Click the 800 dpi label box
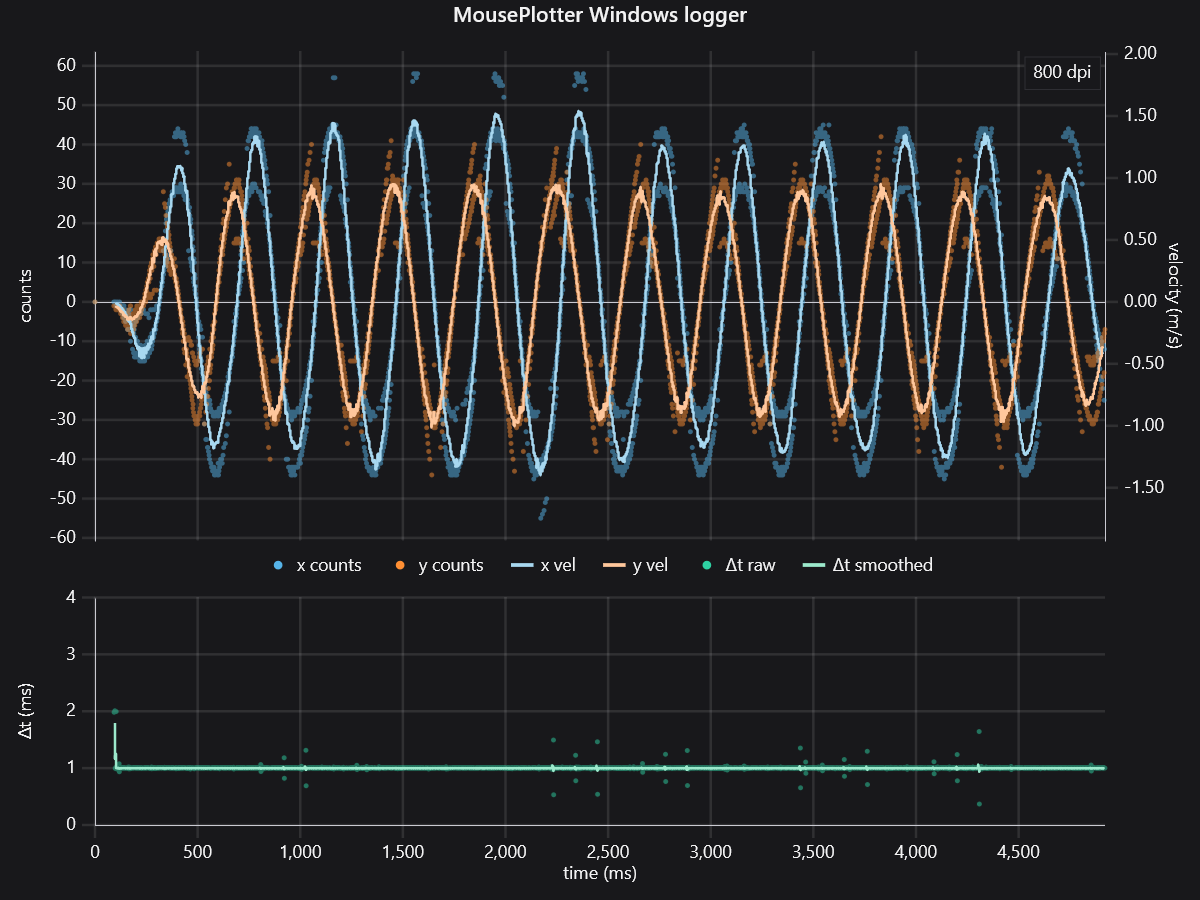 [x=1062, y=73]
